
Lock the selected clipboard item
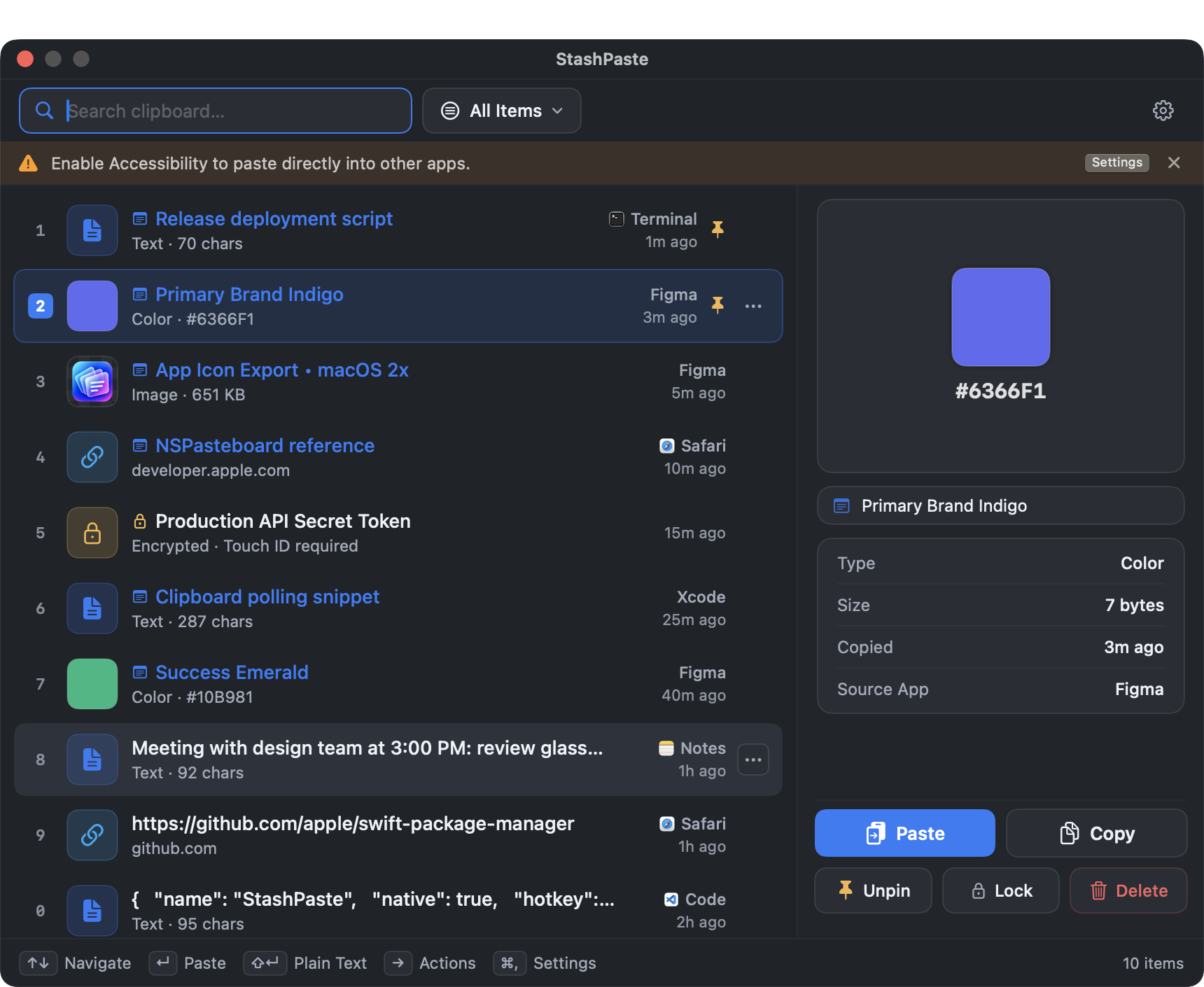[1001, 890]
